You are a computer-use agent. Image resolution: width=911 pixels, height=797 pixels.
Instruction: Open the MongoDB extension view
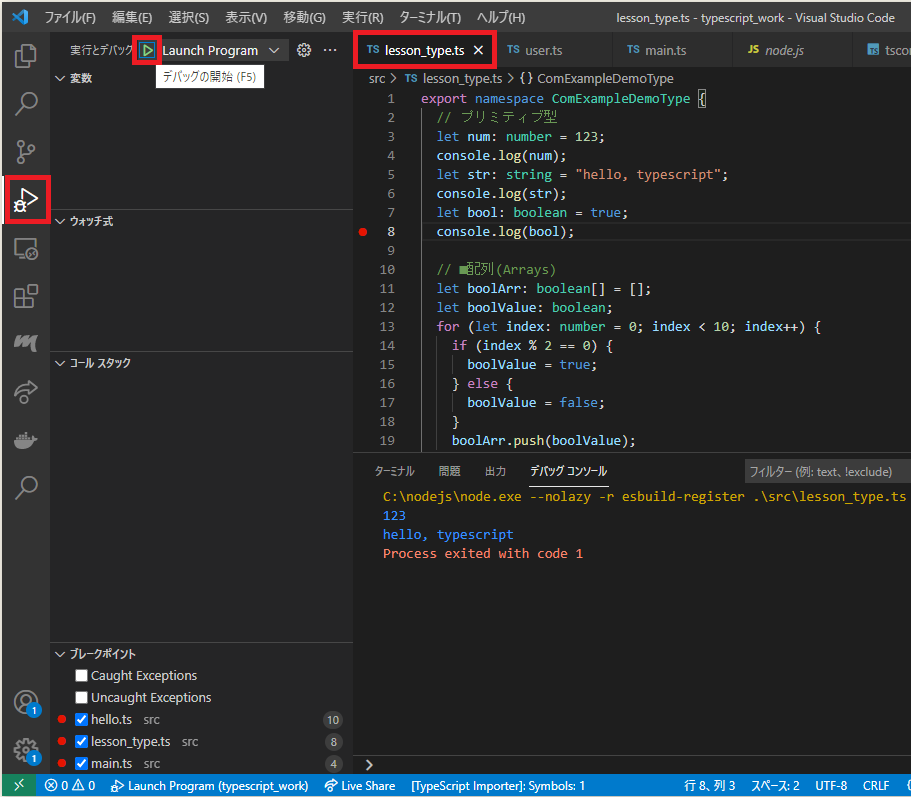point(25,344)
